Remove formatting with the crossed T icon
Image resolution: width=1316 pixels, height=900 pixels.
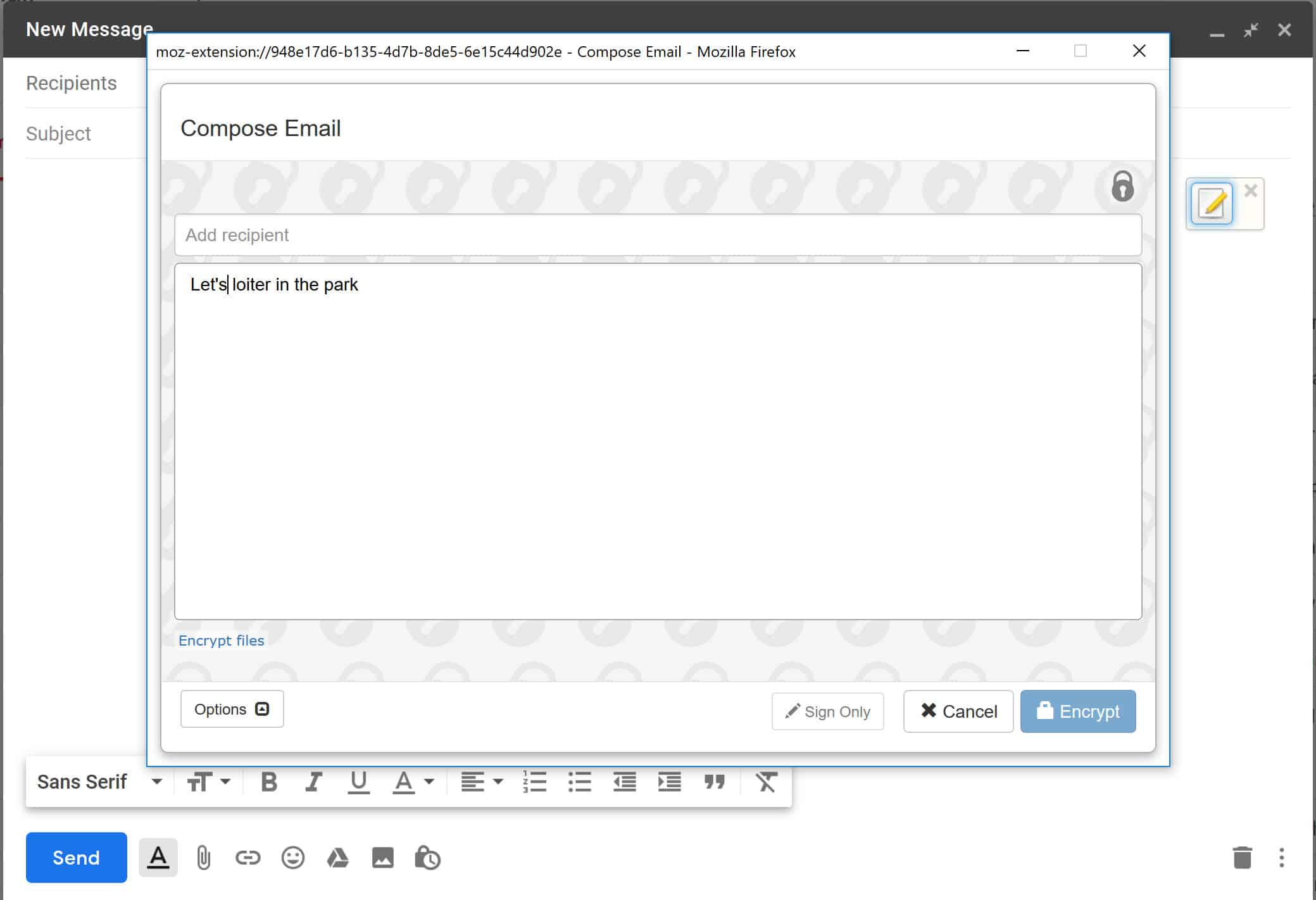766,782
